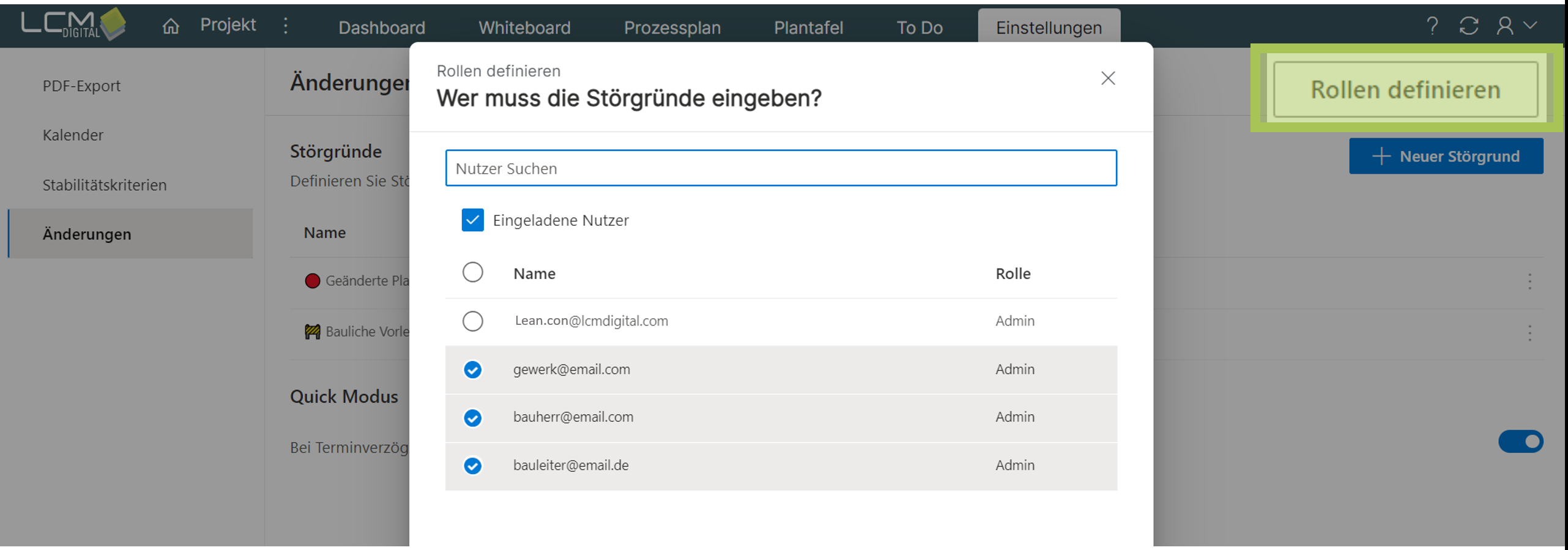Image resolution: width=1568 pixels, height=550 pixels.
Task: Click the Neuer Störgrund button
Action: [x=1446, y=156]
